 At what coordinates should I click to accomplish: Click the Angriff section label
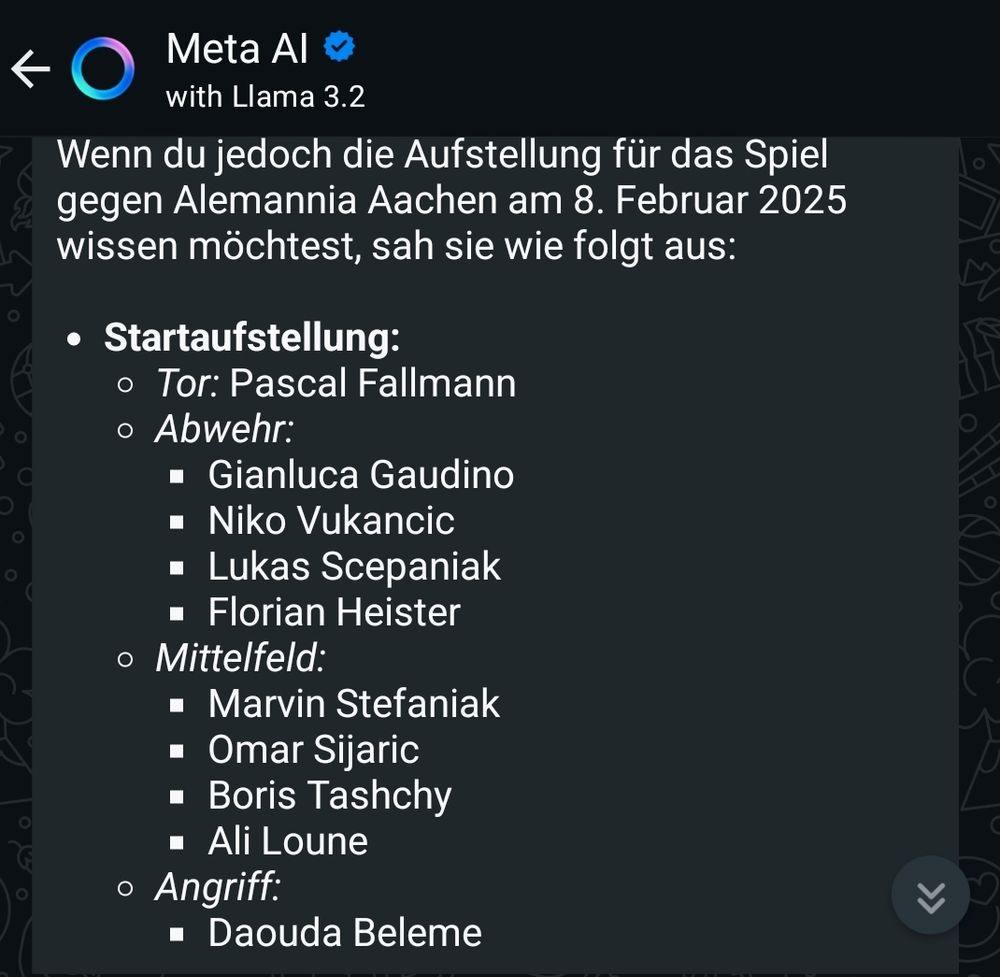pos(217,887)
